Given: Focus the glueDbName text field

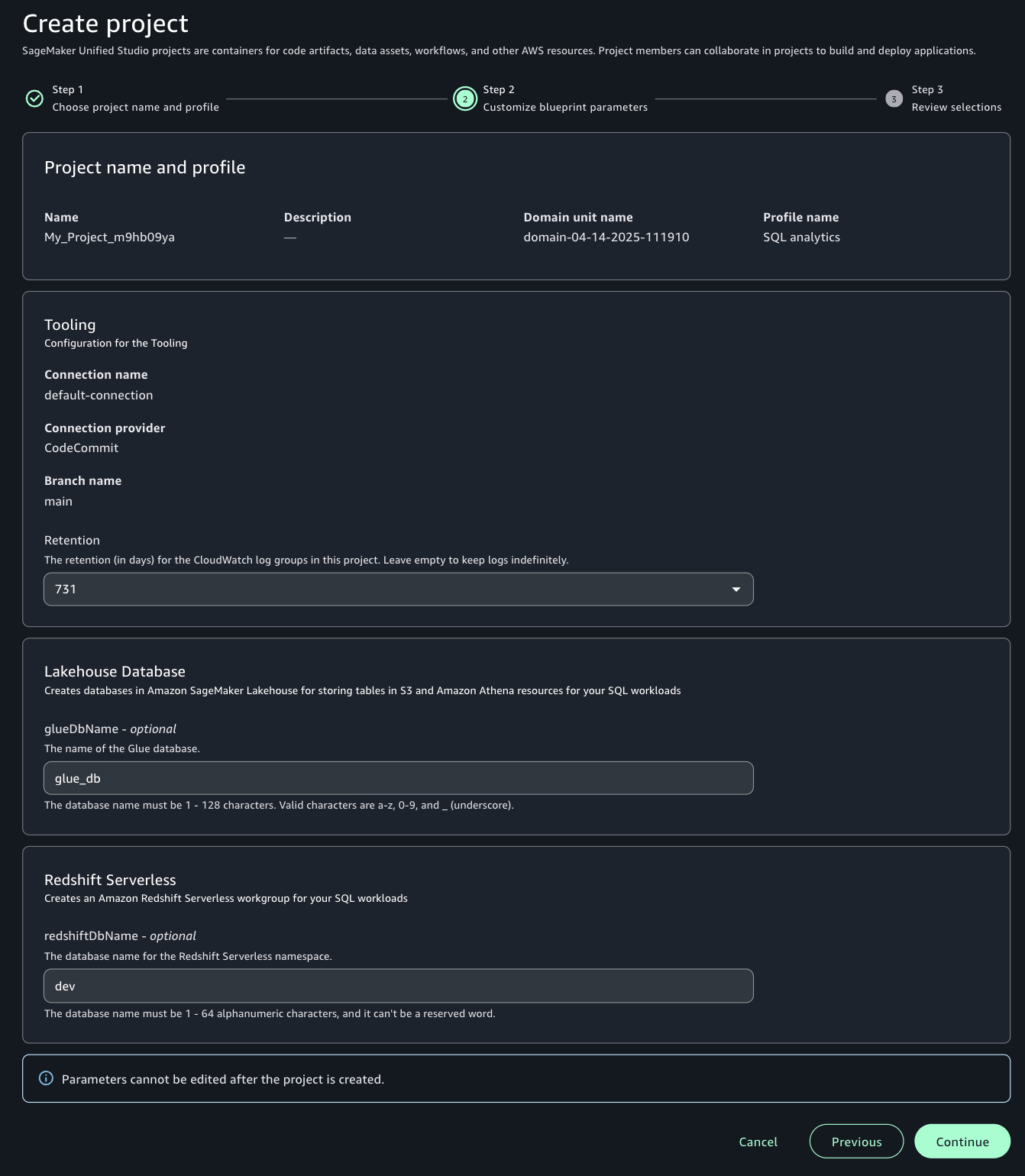Looking at the screenshot, I should point(397,778).
